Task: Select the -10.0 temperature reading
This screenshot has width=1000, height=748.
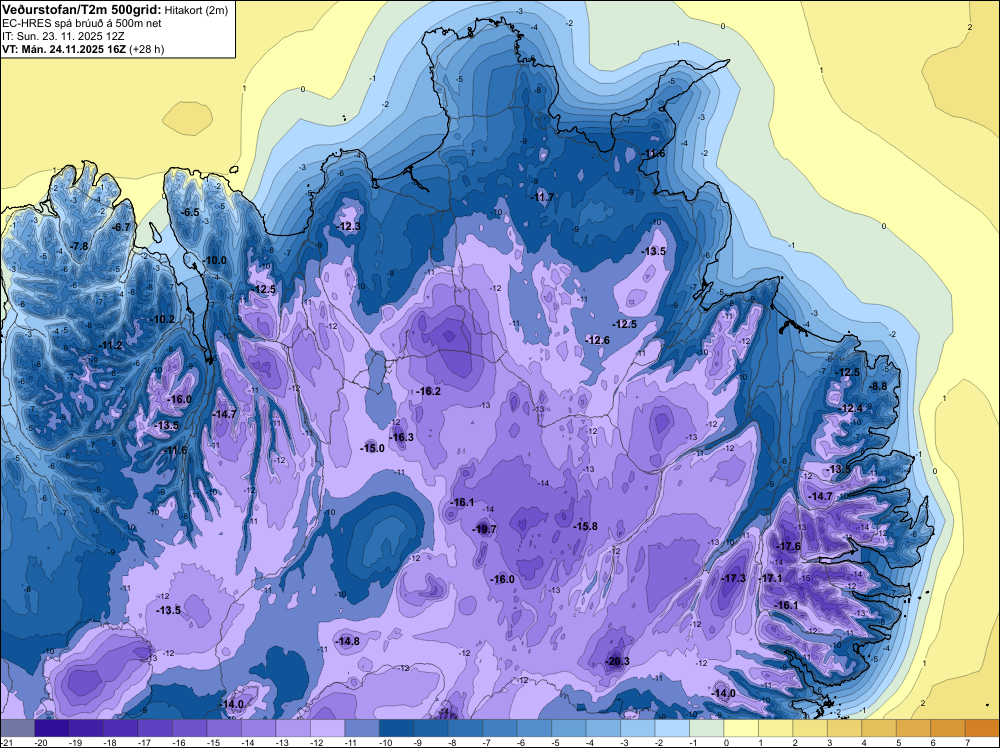Action: pyautogui.click(x=215, y=260)
